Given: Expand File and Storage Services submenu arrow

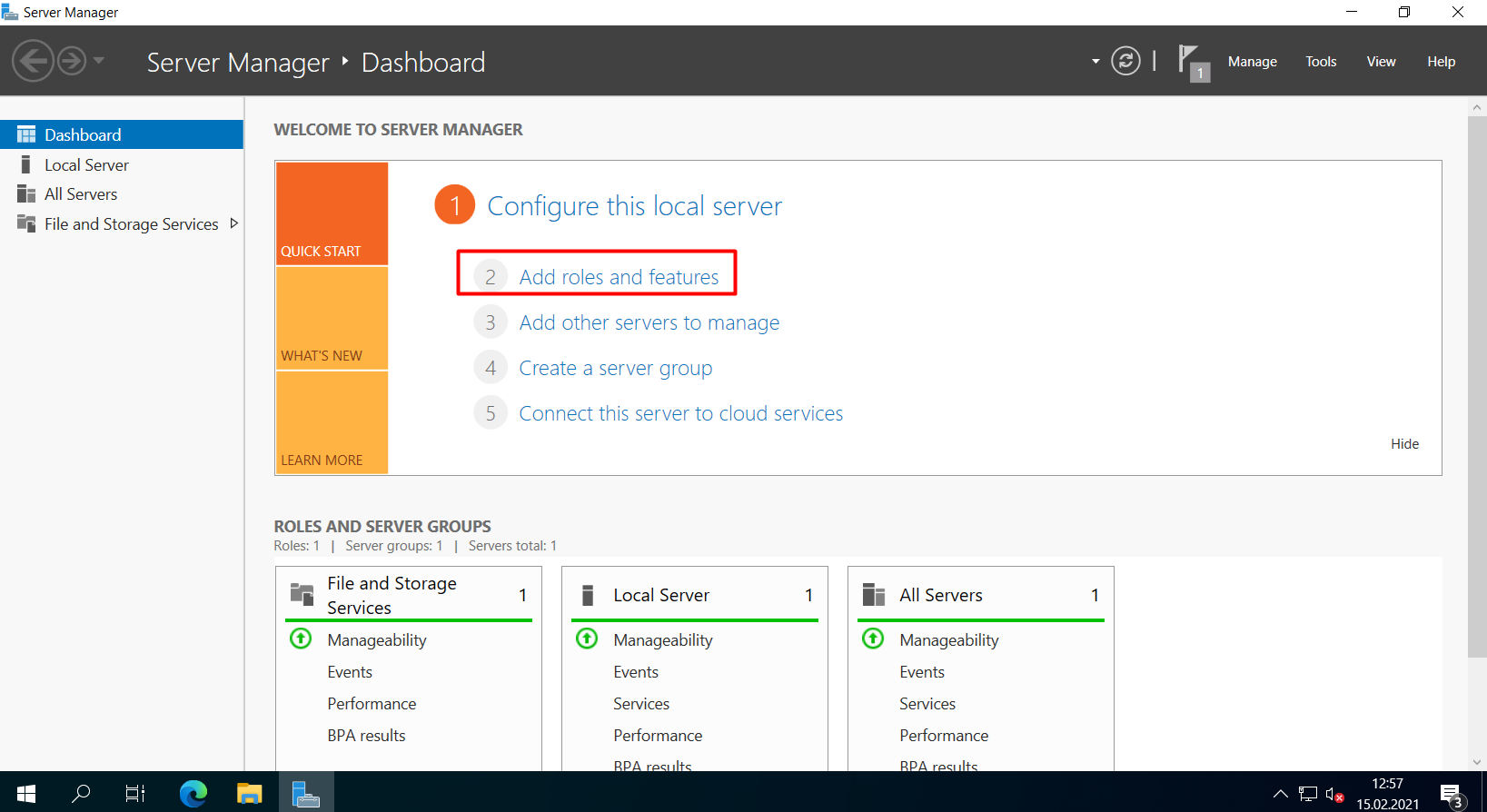Looking at the screenshot, I should [x=234, y=223].
